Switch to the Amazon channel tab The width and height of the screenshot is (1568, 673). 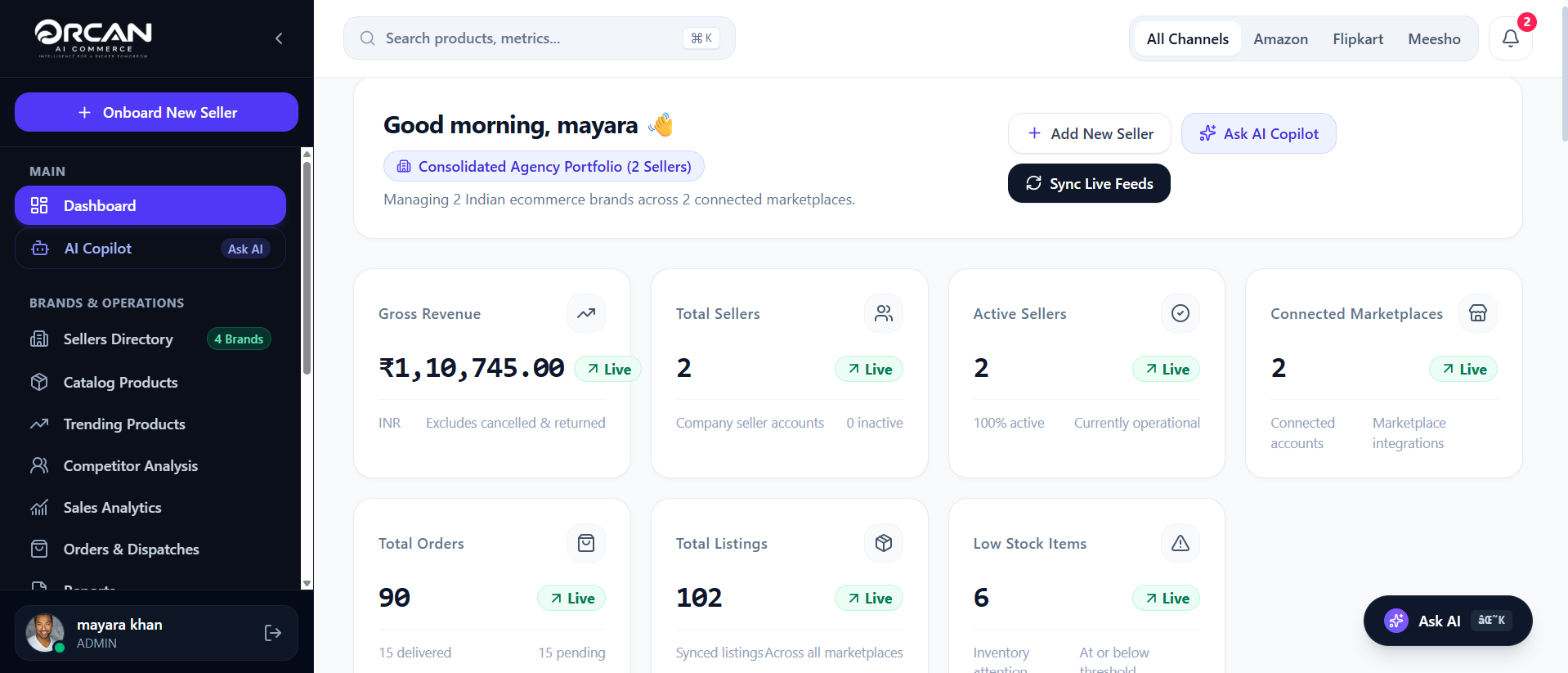(x=1280, y=38)
